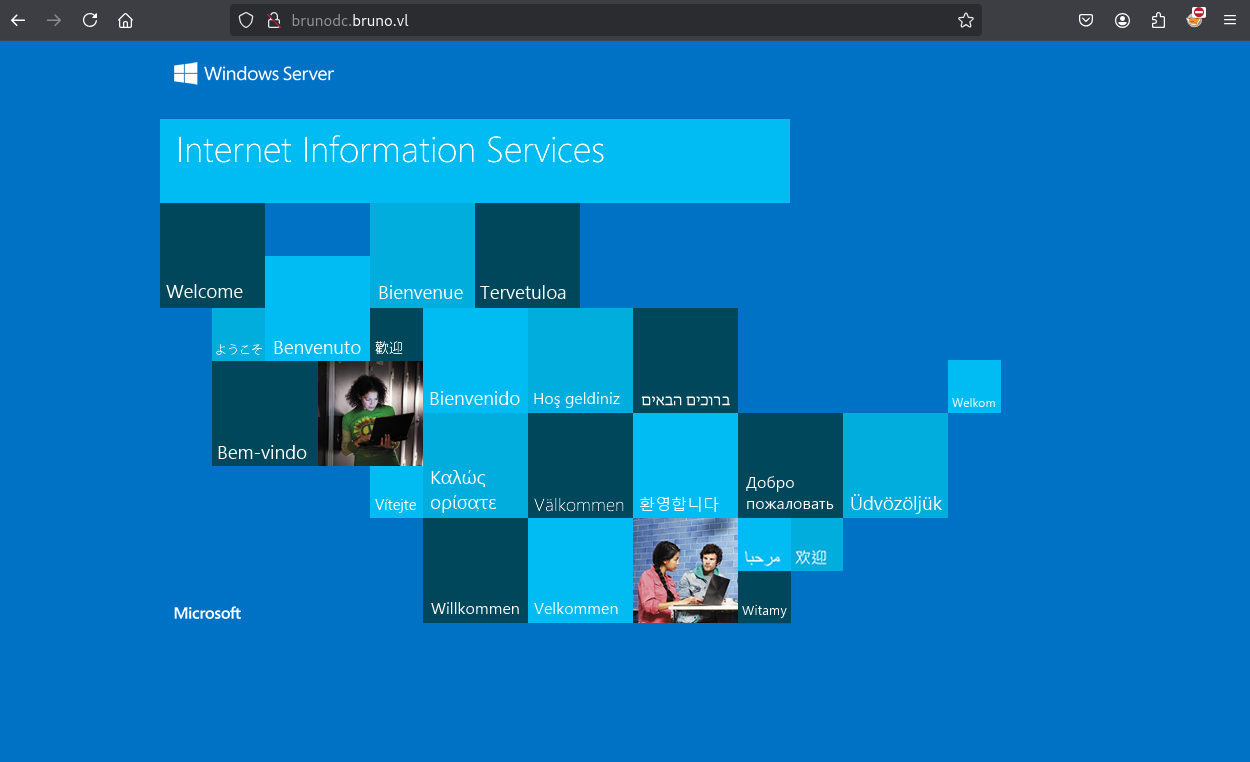The width and height of the screenshot is (1250, 762).
Task: Click the Bem-vindo tile
Action: click(265, 413)
